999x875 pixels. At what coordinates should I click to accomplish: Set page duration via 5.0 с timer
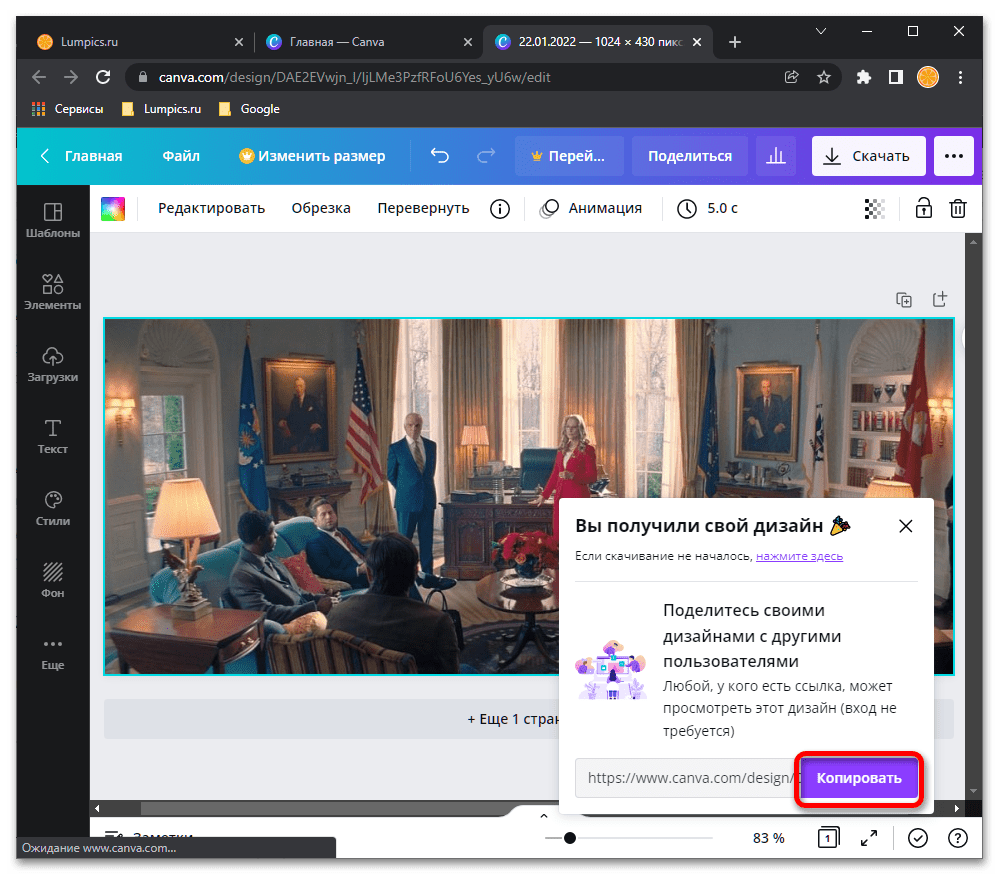(x=707, y=208)
